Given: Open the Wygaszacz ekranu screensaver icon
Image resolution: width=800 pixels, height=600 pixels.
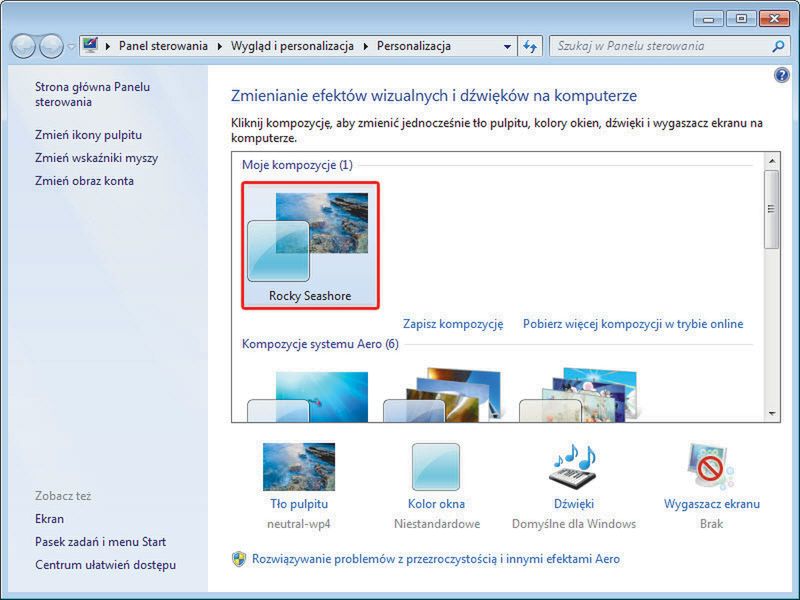Looking at the screenshot, I should coord(711,467).
